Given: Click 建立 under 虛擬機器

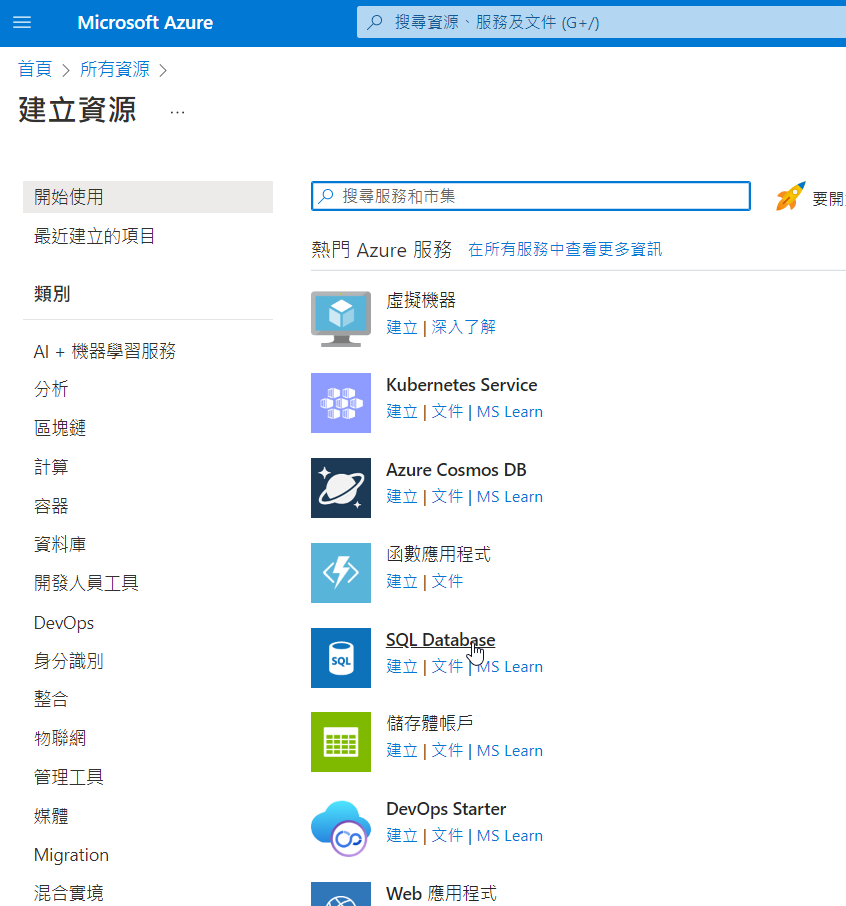Looking at the screenshot, I should pyautogui.click(x=402, y=327).
